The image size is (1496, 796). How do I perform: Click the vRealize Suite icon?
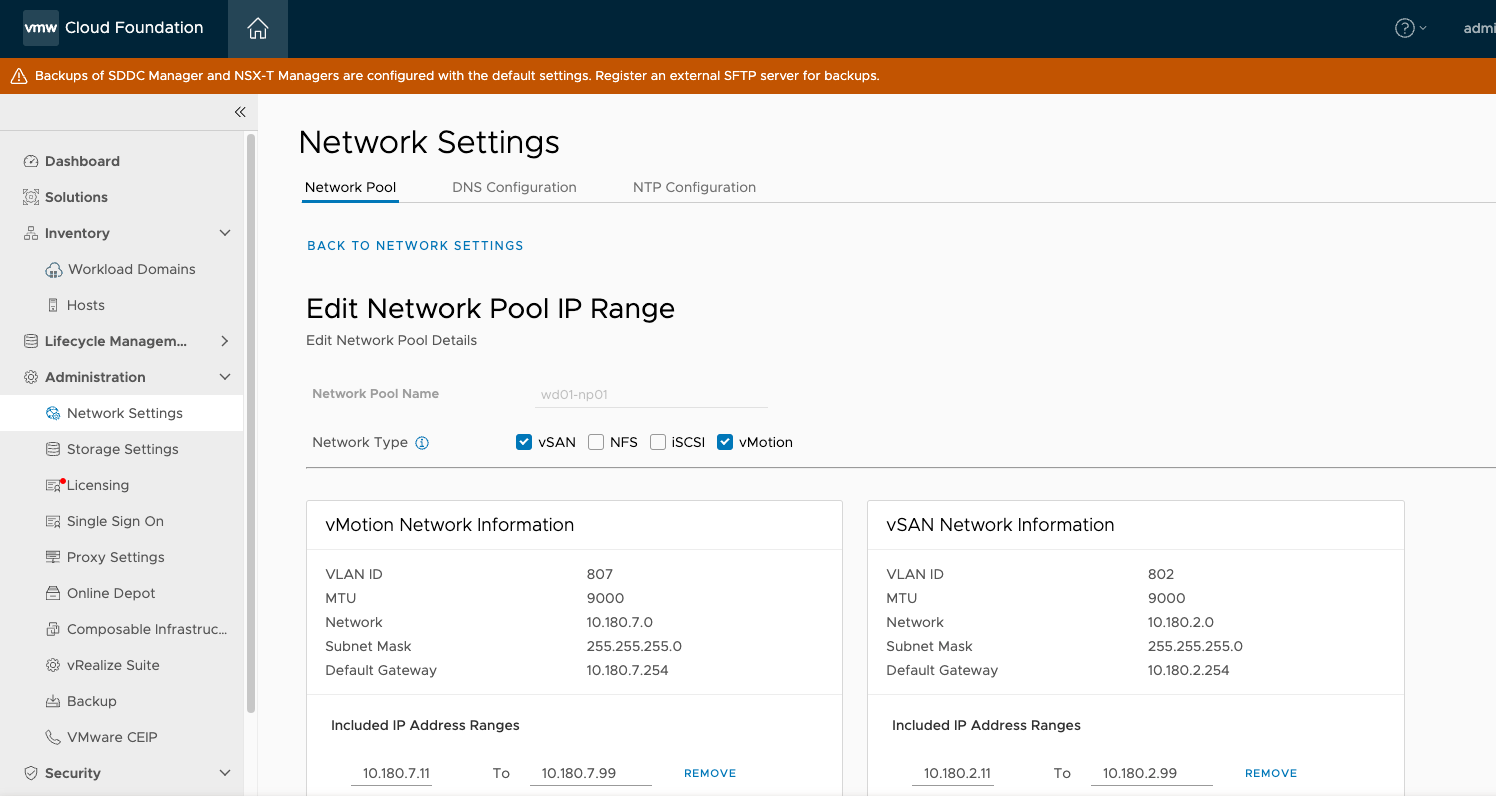(x=53, y=665)
